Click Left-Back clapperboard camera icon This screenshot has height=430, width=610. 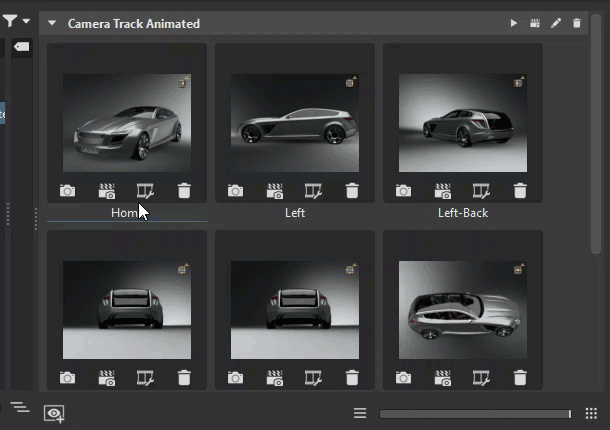443,191
